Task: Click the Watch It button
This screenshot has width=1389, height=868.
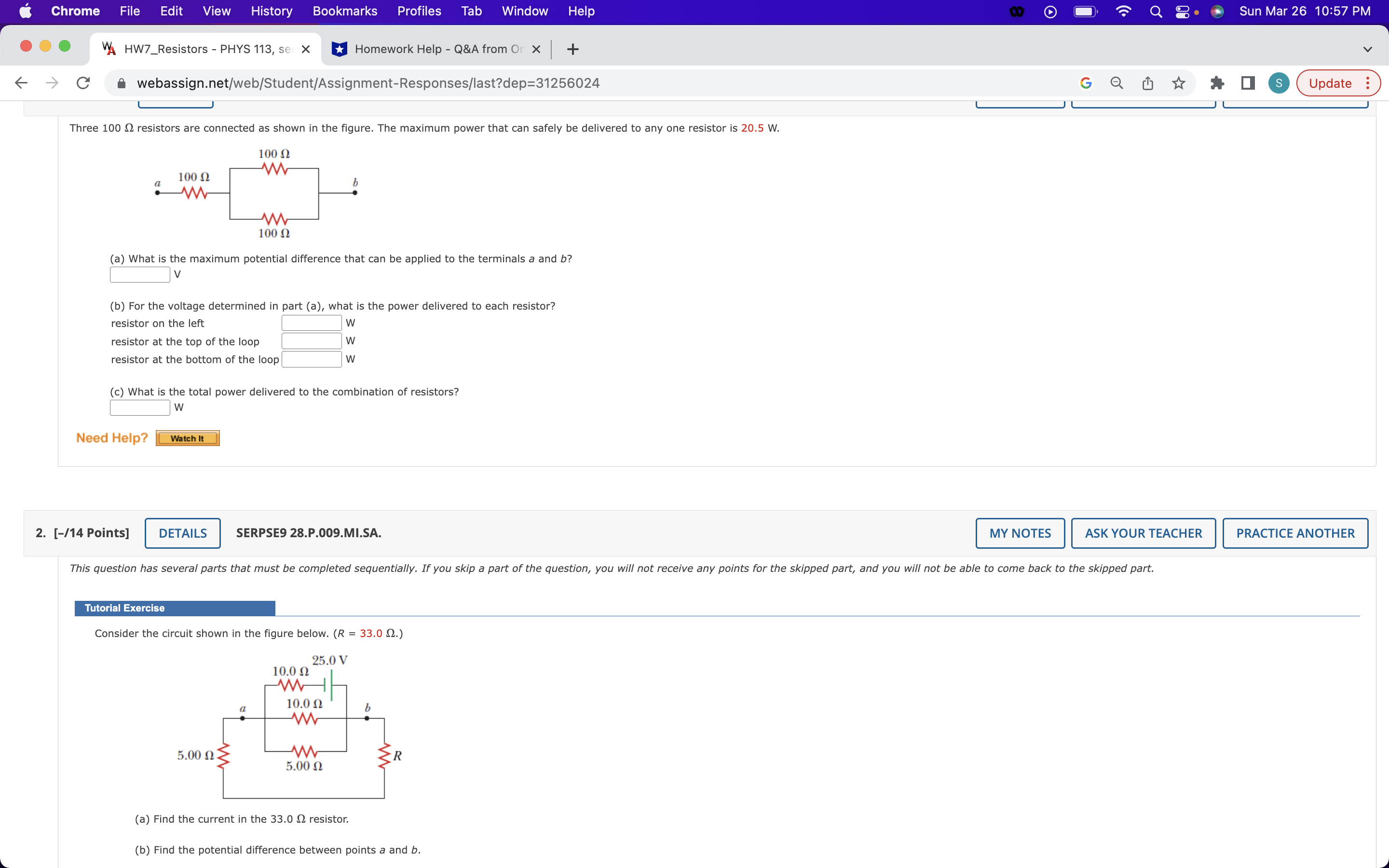Action: click(187, 437)
